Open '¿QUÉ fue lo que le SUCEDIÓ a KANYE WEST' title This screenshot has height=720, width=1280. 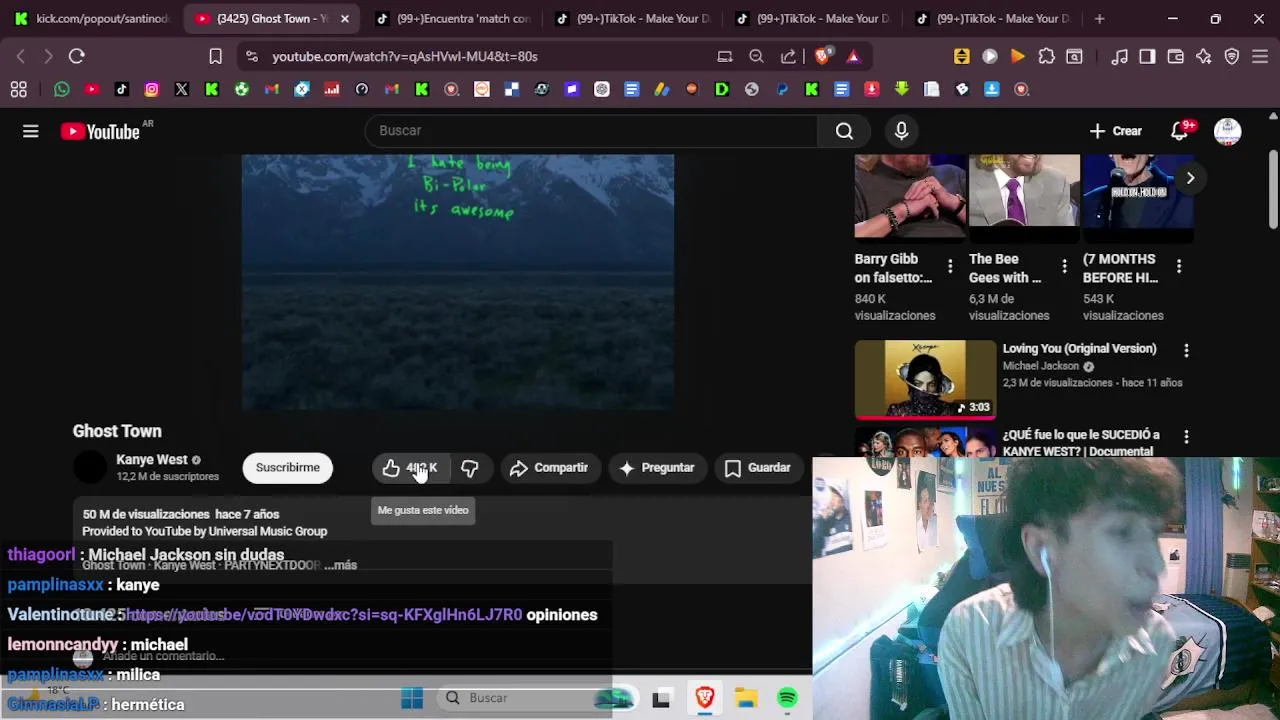click(1081, 443)
